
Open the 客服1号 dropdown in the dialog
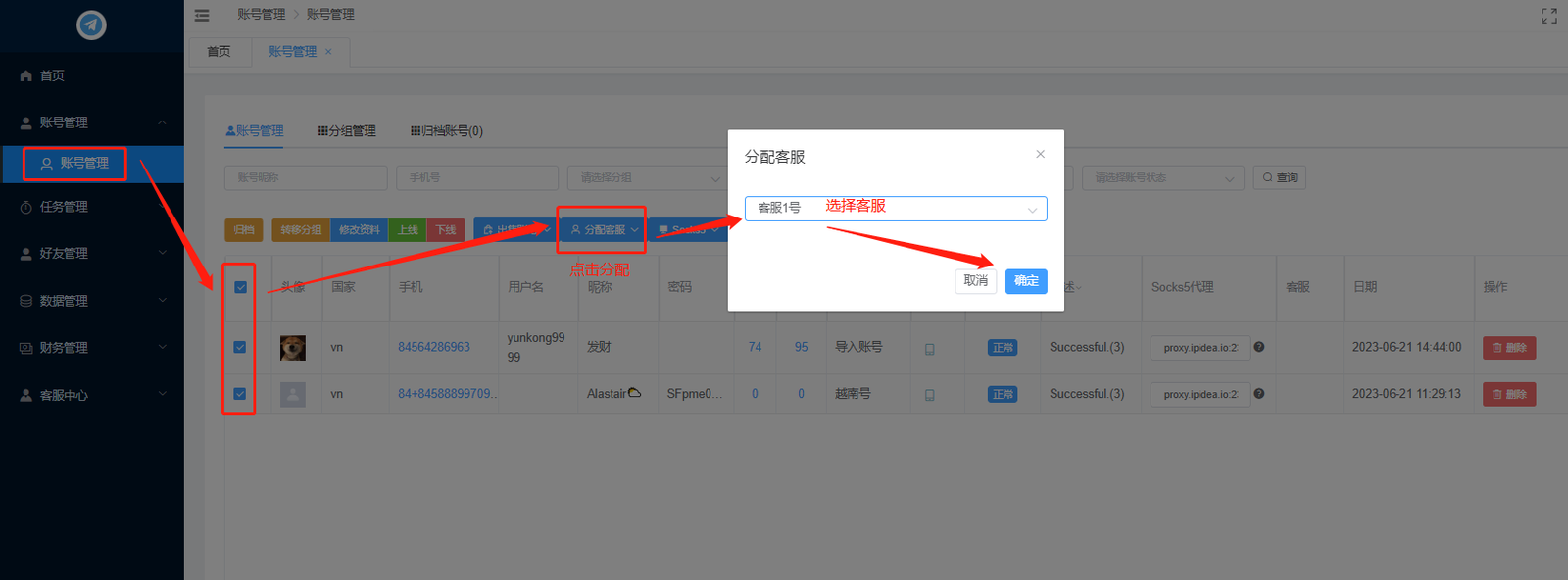pyautogui.click(x=895, y=209)
